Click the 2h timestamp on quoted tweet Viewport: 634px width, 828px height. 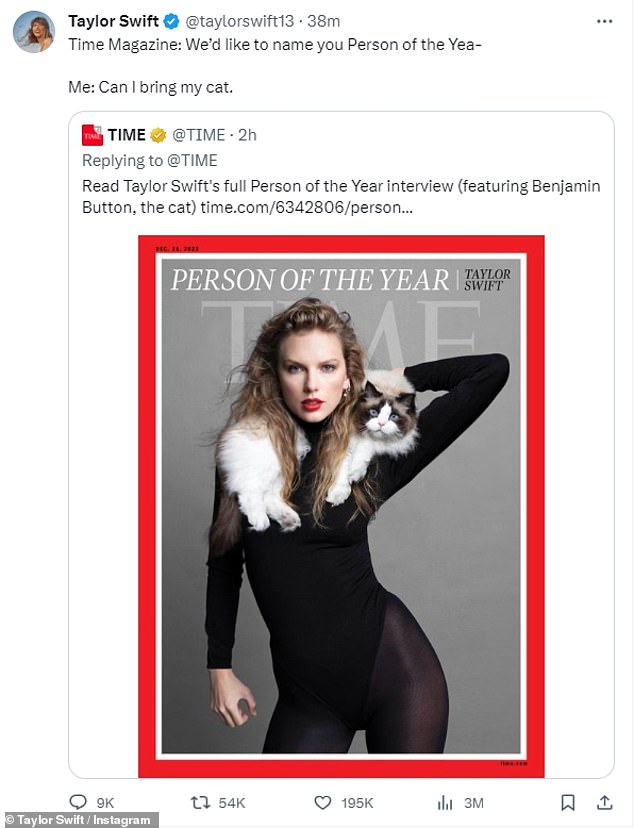tap(247, 135)
